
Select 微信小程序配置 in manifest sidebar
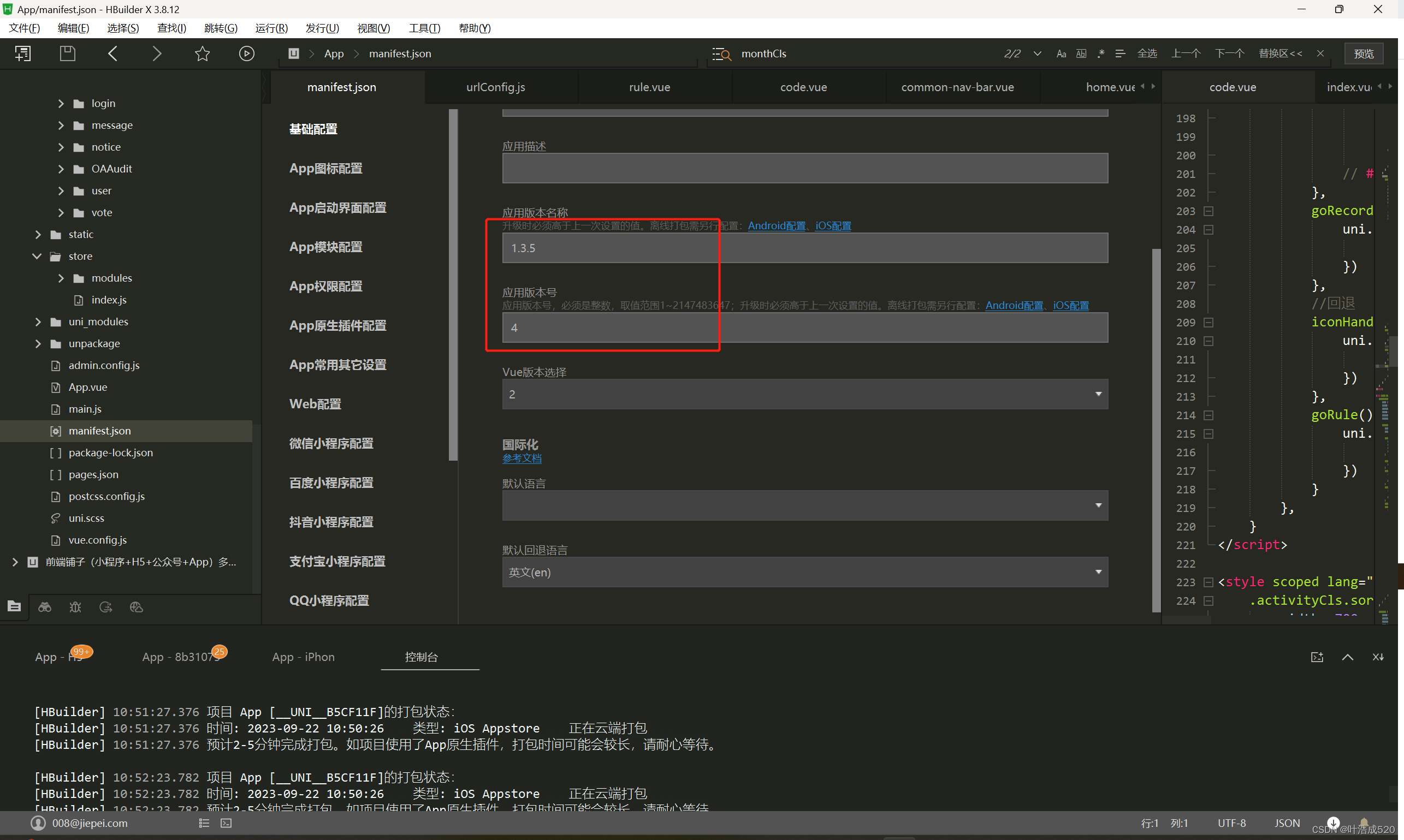coord(331,444)
